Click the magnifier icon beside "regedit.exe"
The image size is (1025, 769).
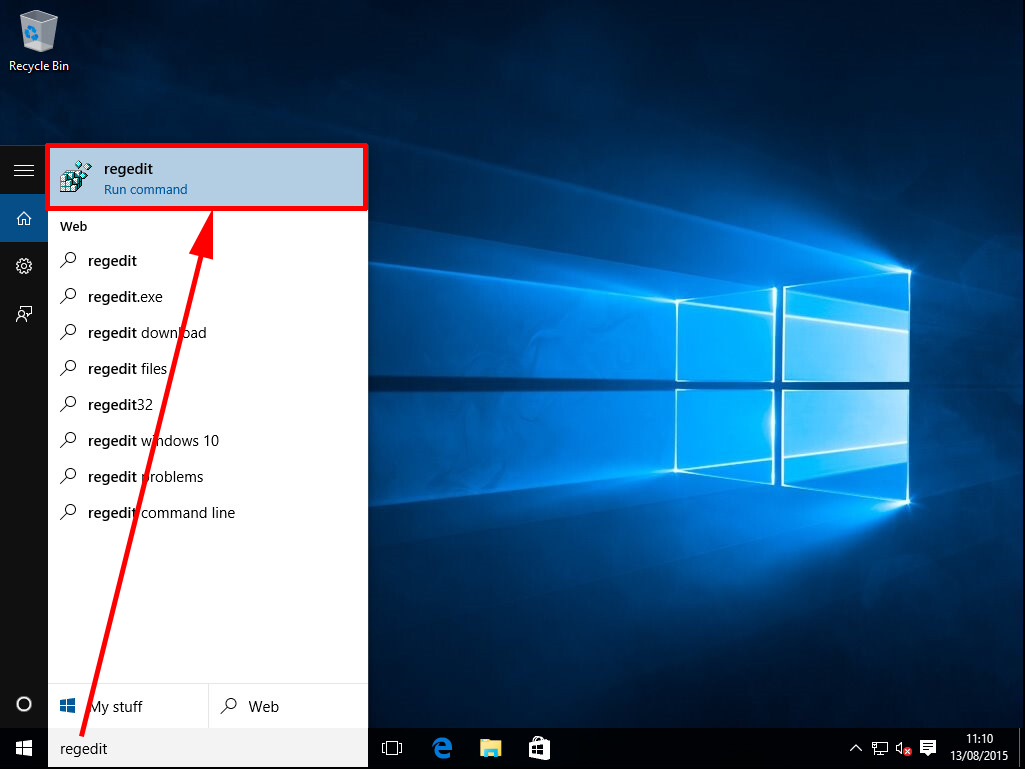coord(68,296)
